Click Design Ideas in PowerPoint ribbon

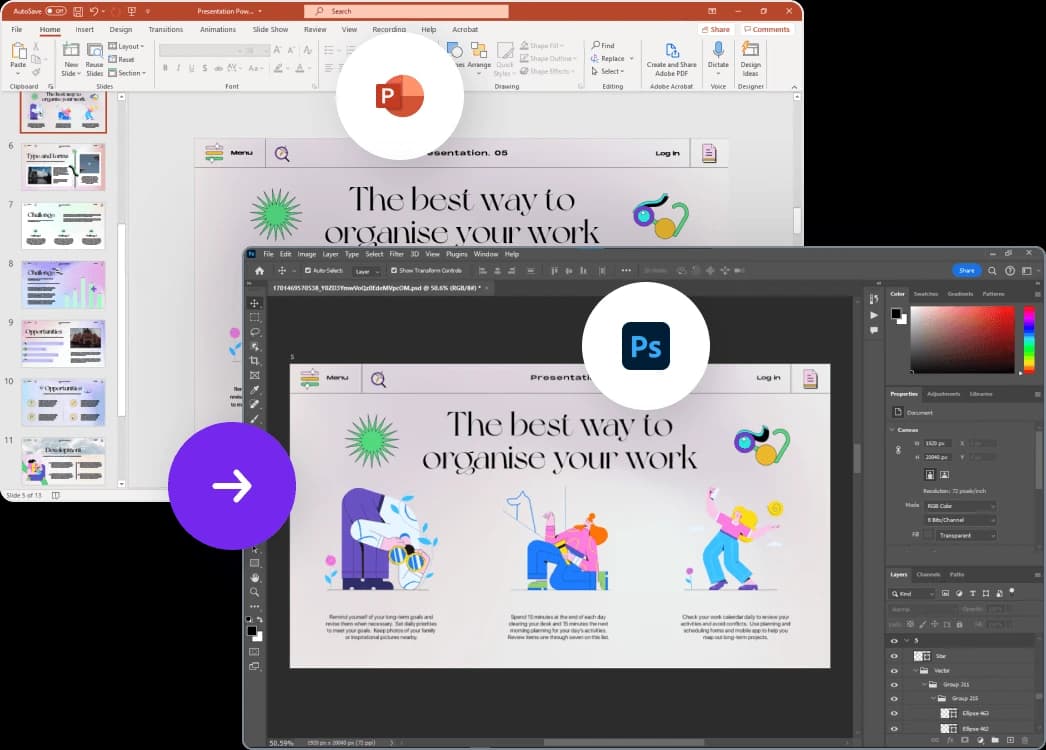[750, 59]
